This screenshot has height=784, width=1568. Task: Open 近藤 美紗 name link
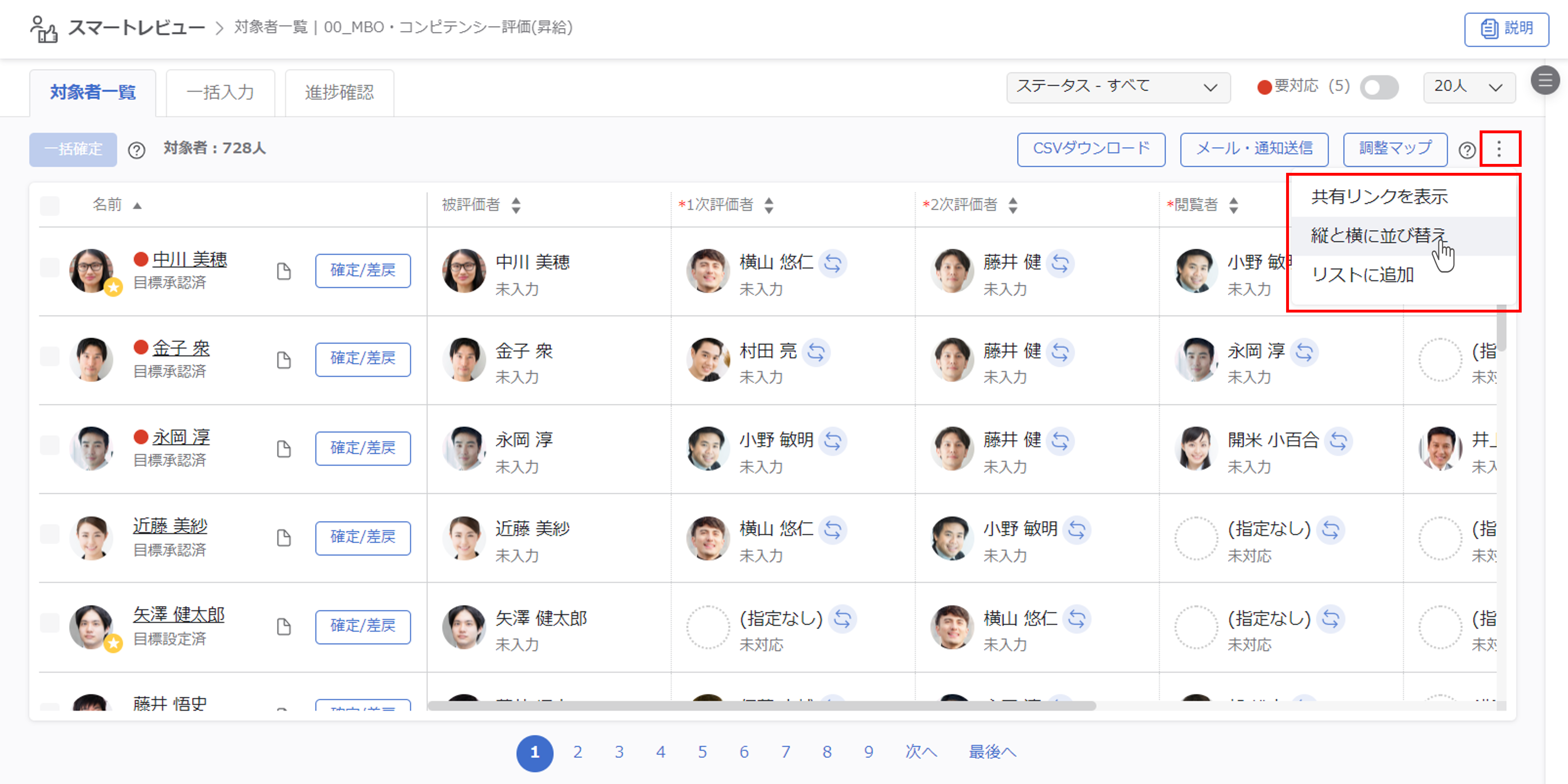[170, 526]
